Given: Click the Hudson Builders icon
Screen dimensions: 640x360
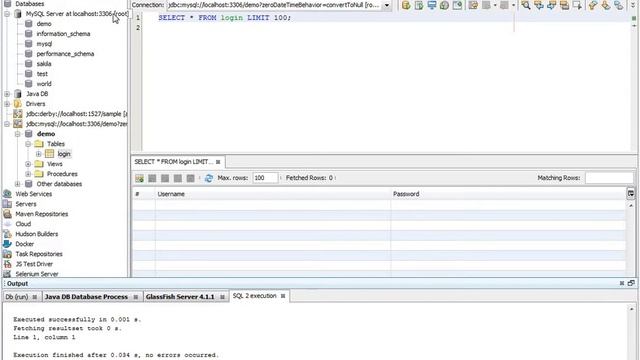Looking at the screenshot, I should pos(7,234).
